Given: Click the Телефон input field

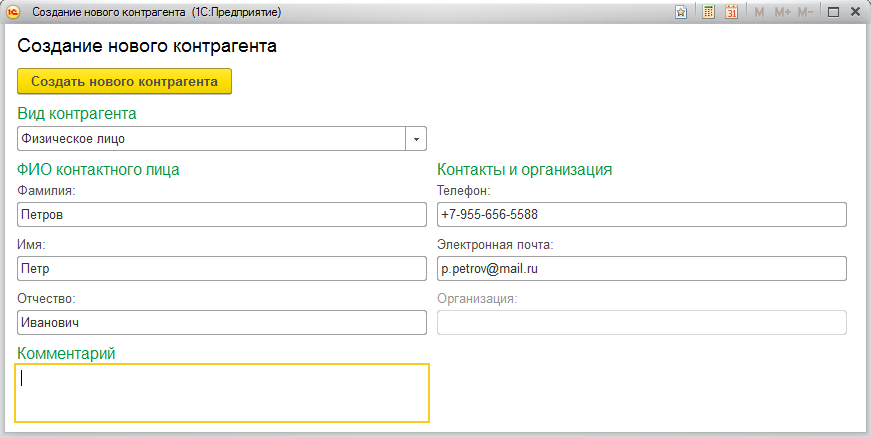Looking at the screenshot, I should (642, 214).
